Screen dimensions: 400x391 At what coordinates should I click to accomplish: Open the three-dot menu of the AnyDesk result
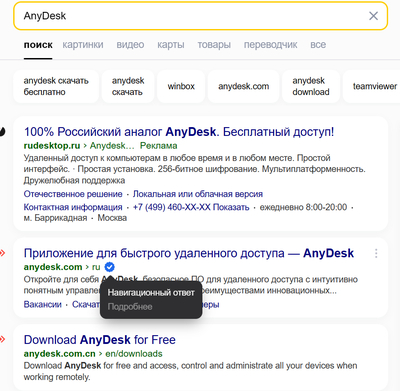[376, 253]
